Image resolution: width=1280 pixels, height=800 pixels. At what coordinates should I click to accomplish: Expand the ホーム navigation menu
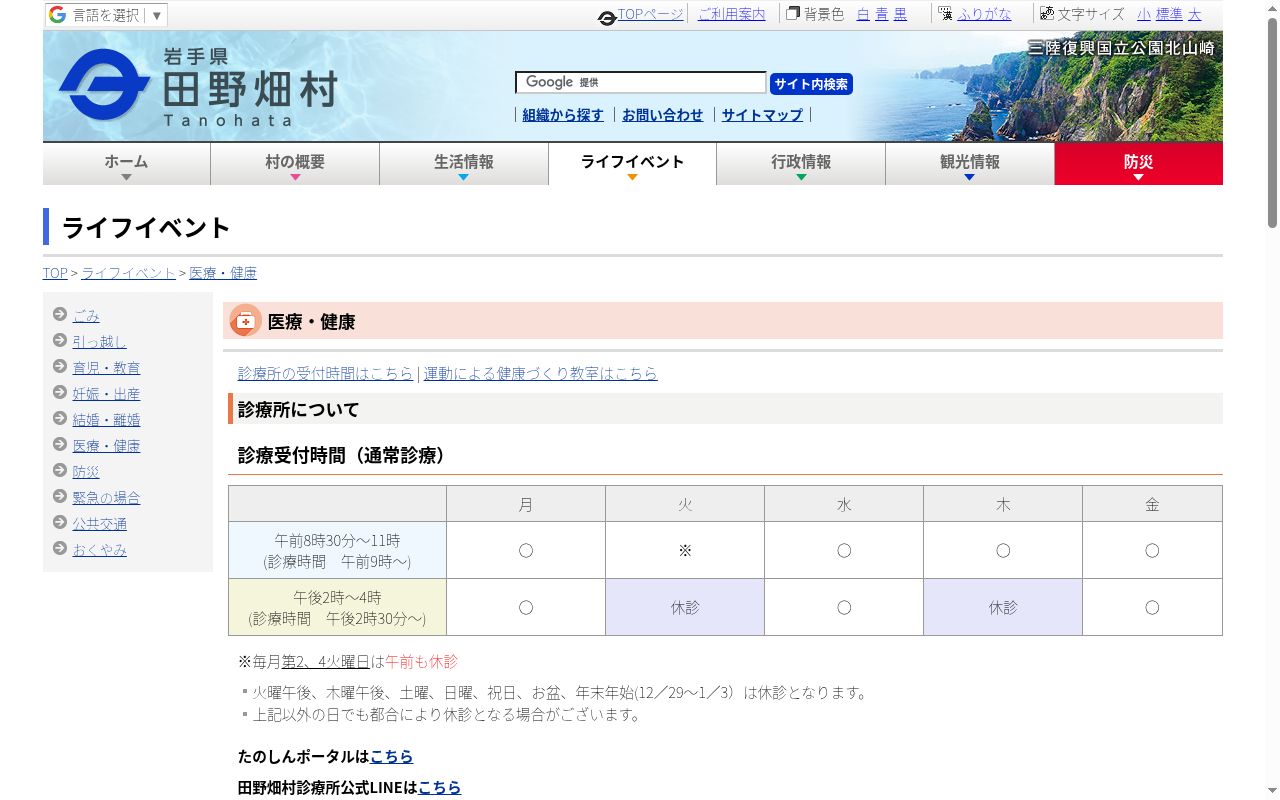click(x=126, y=164)
